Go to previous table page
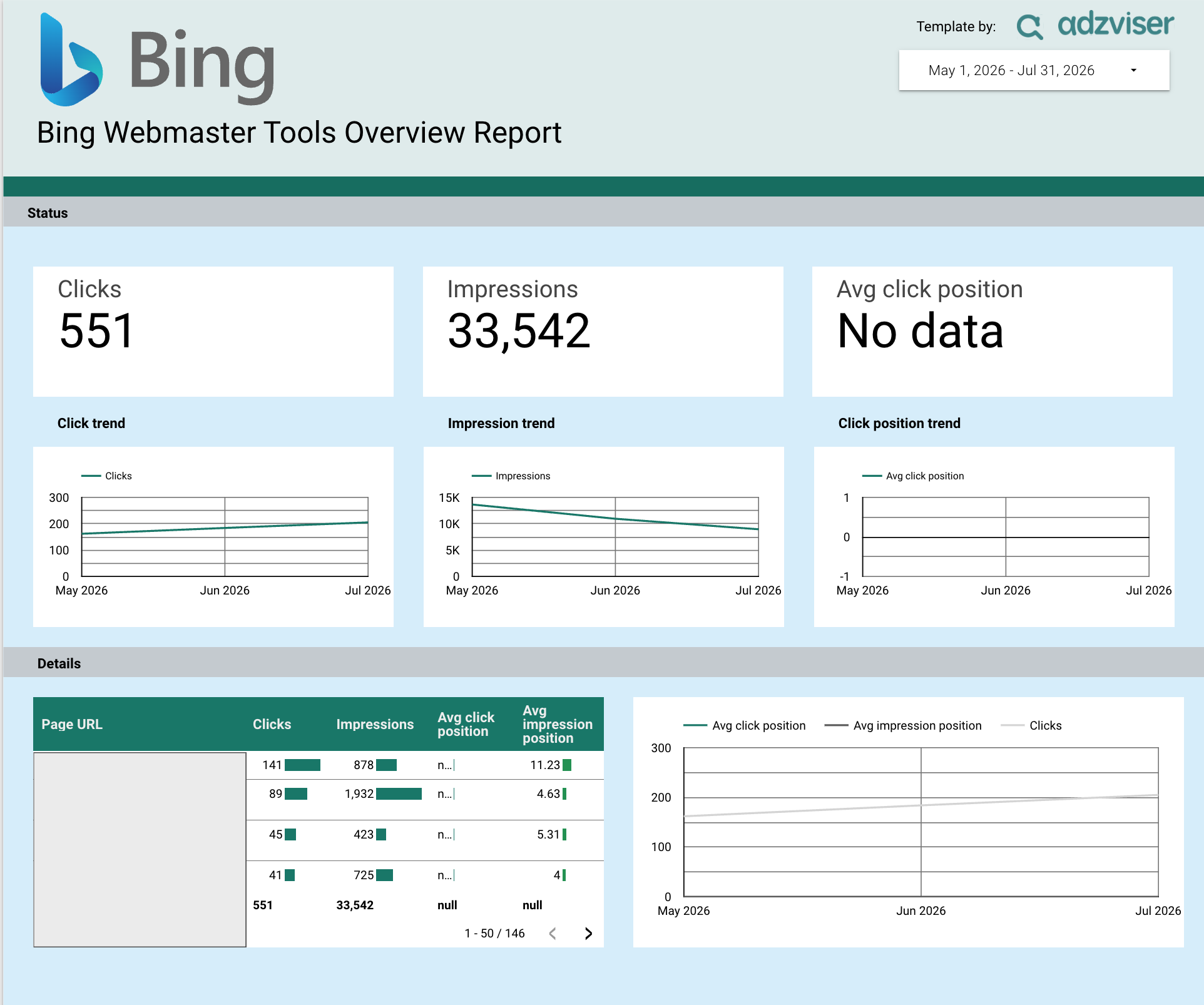 pos(553,934)
